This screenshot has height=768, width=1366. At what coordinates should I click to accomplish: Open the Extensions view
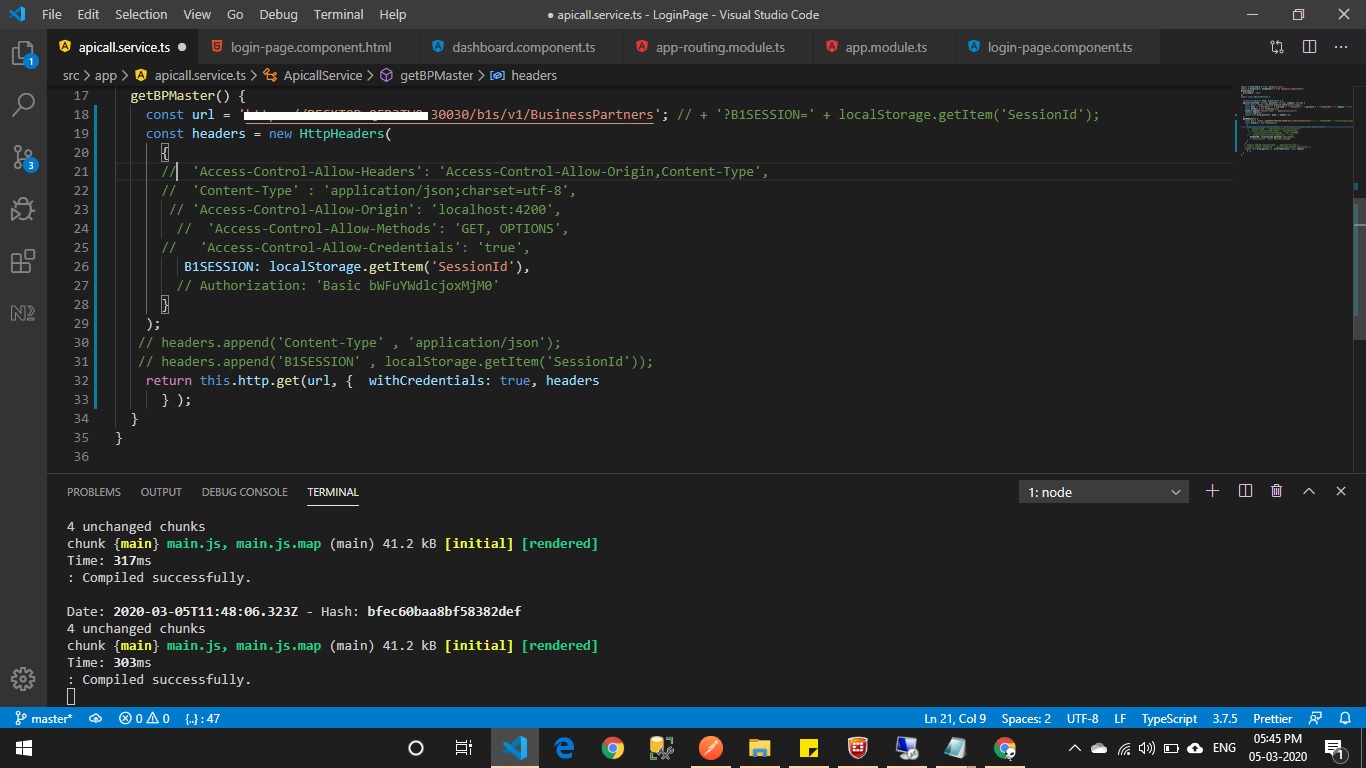[23, 262]
